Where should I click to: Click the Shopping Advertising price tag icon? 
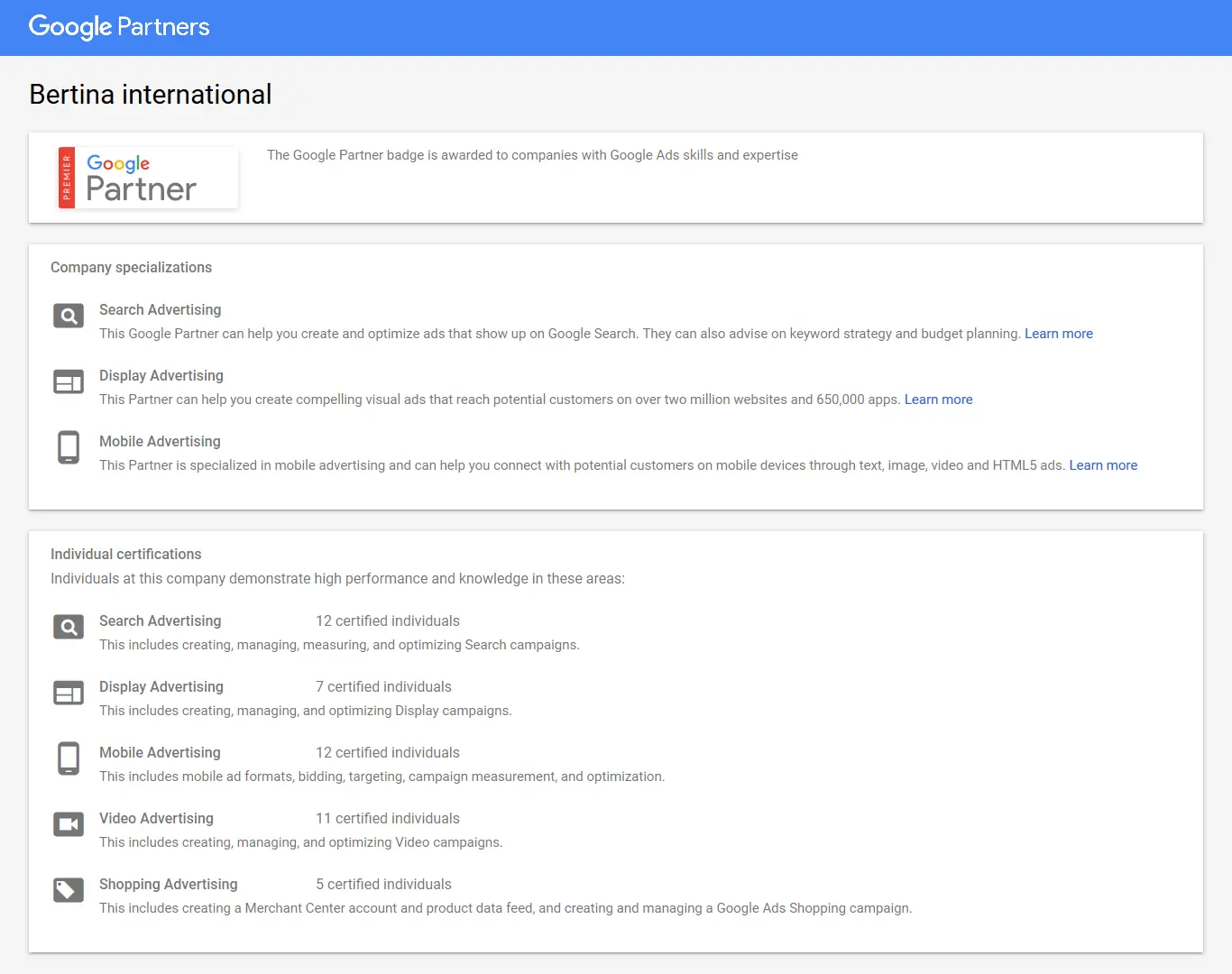click(69, 890)
